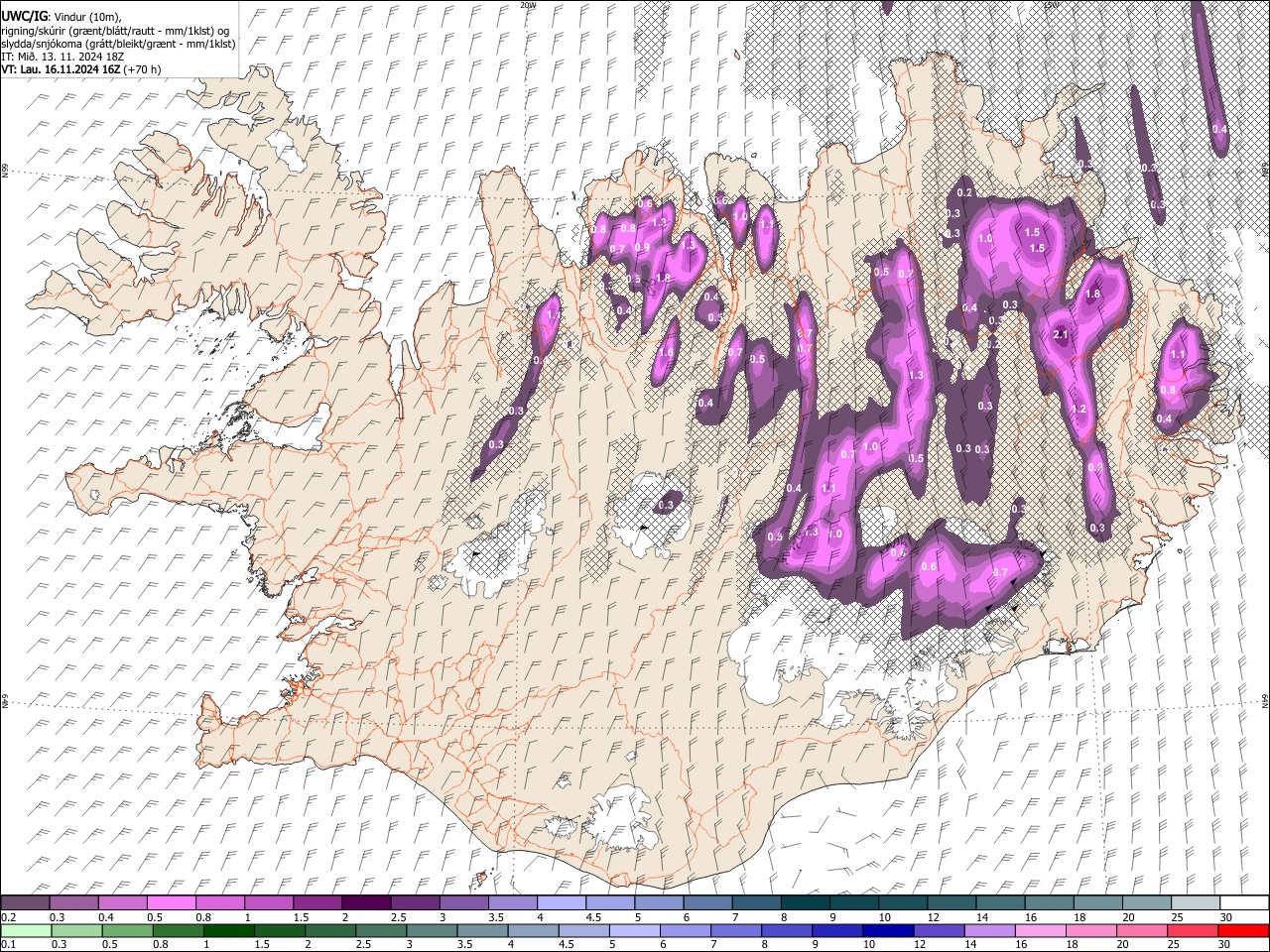1270x952 pixels.
Task: Click the 'slydda/snjókoma' legend description line
Action: (x=119, y=44)
